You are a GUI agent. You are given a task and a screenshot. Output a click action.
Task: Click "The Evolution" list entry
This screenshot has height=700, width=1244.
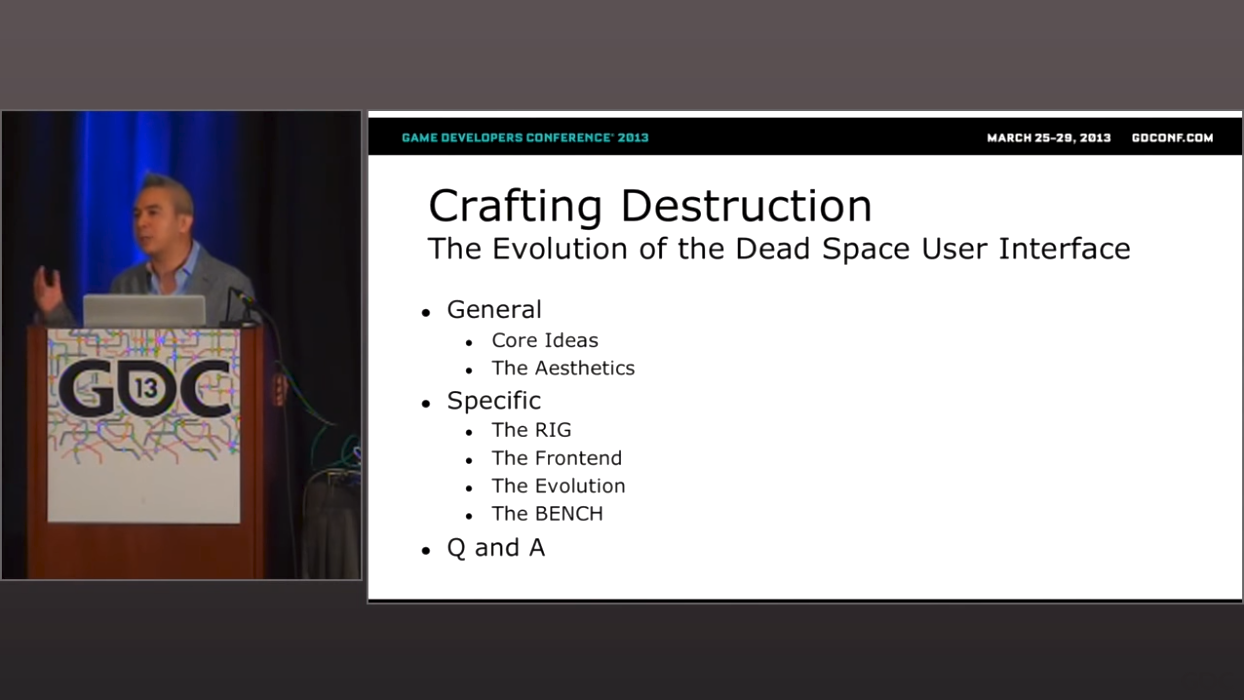click(x=558, y=486)
